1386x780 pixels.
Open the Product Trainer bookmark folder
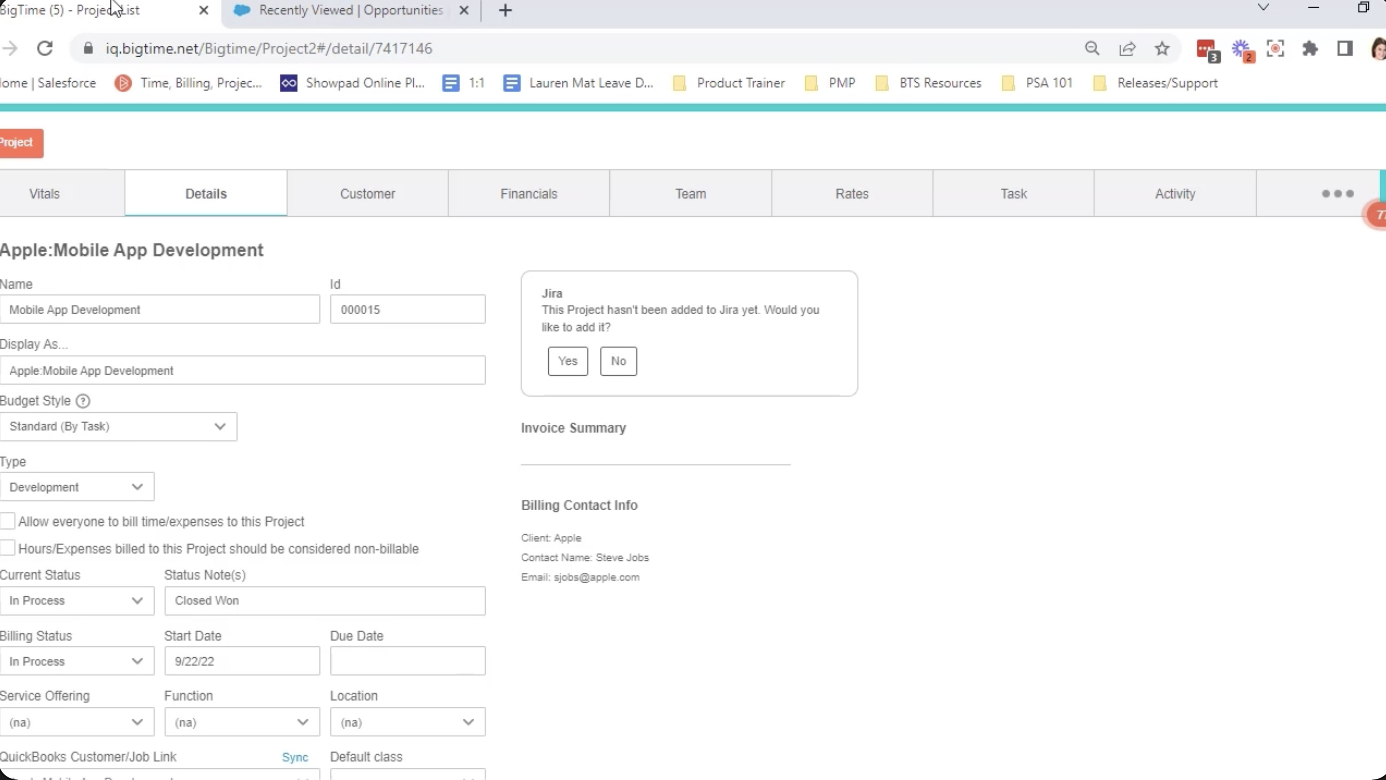(728, 83)
